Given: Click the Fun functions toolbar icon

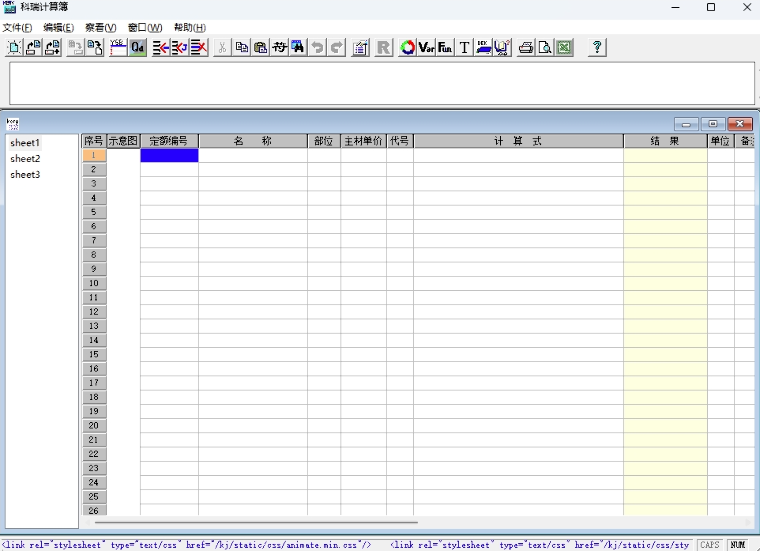Looking at the screenshot, I should tap(445, 47).
